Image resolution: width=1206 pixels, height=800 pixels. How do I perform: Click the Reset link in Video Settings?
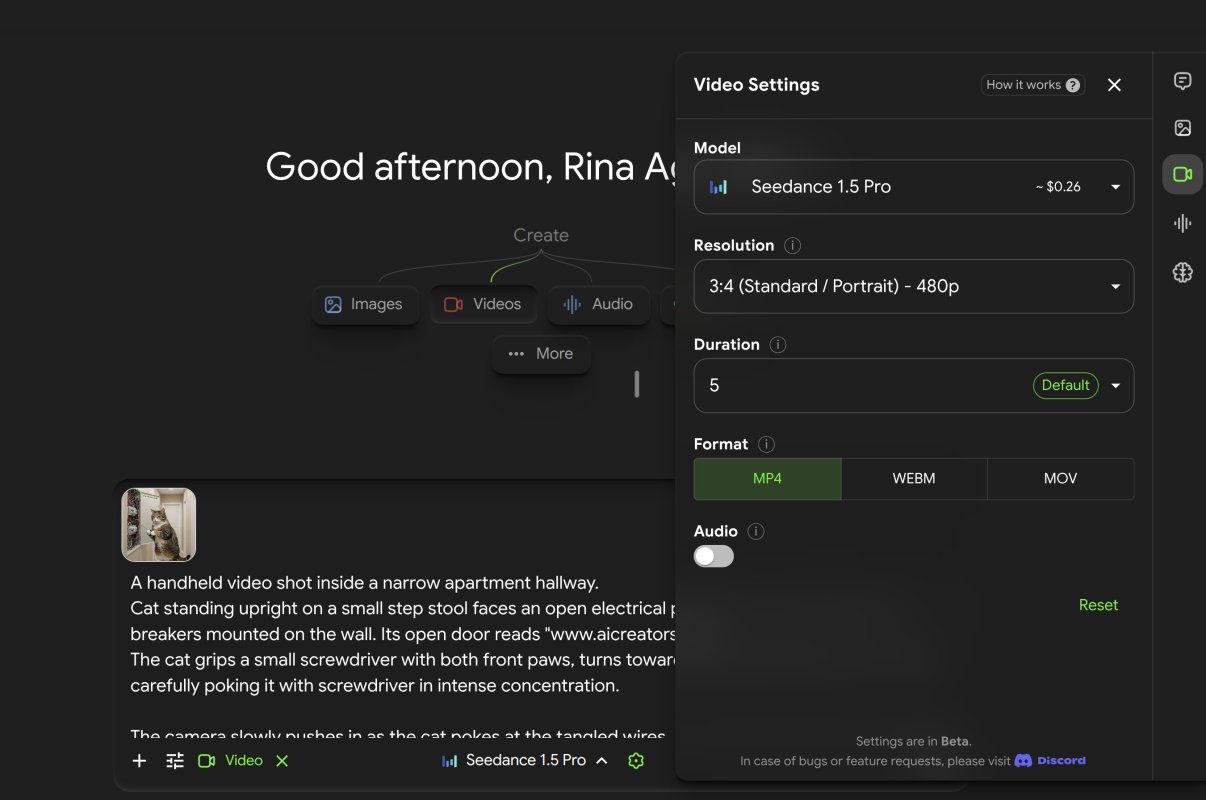(1098, 604)
